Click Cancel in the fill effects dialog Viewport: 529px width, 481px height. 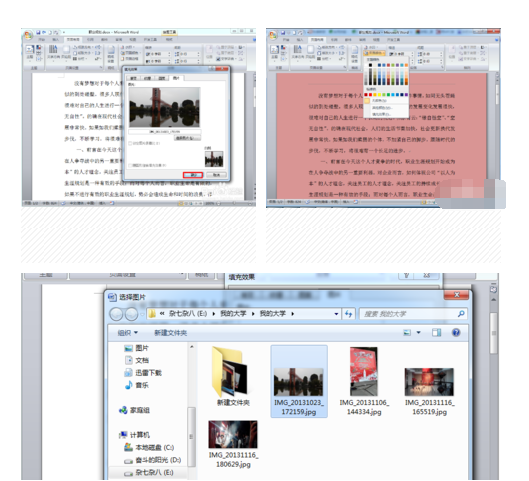pyautogui.click(x=216, y=175)
